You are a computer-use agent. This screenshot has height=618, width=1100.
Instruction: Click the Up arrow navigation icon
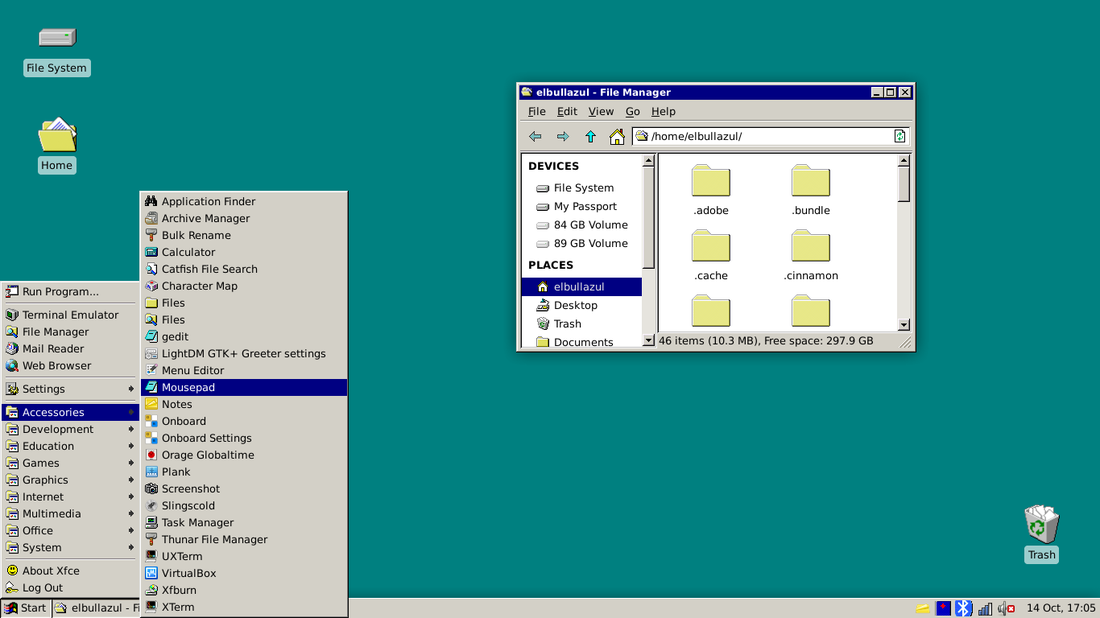(589, 136)
